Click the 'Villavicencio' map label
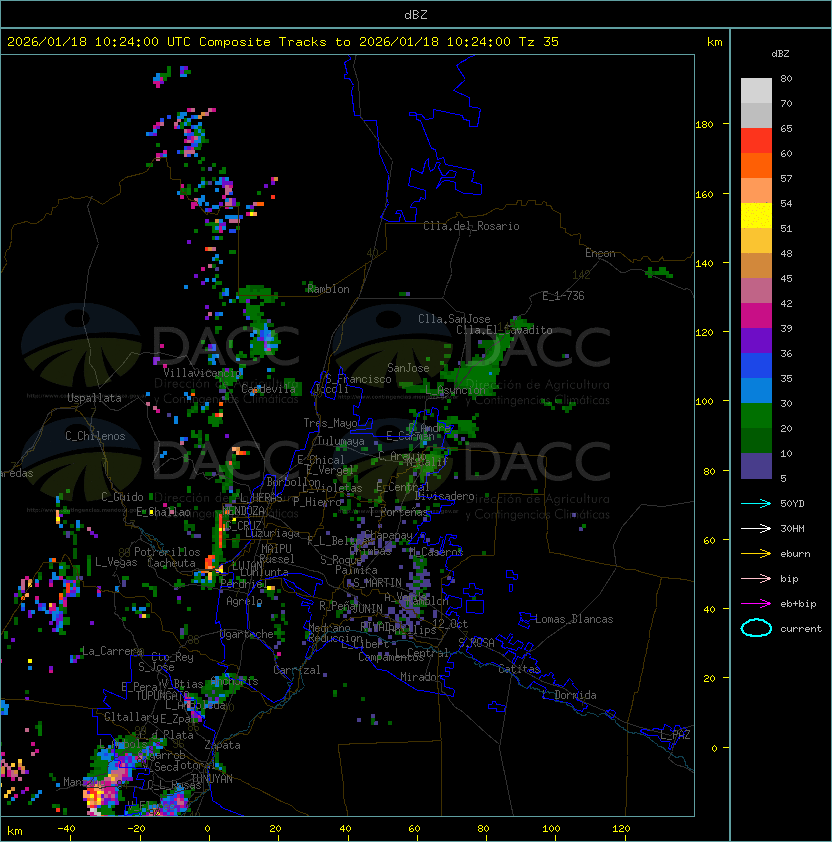This screenshot has height=842, width=832. point(202,373)
